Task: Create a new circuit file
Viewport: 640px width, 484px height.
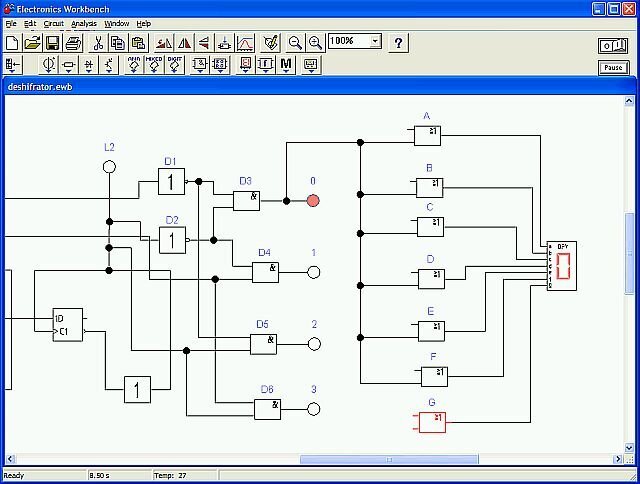Action: click(12, 42)
